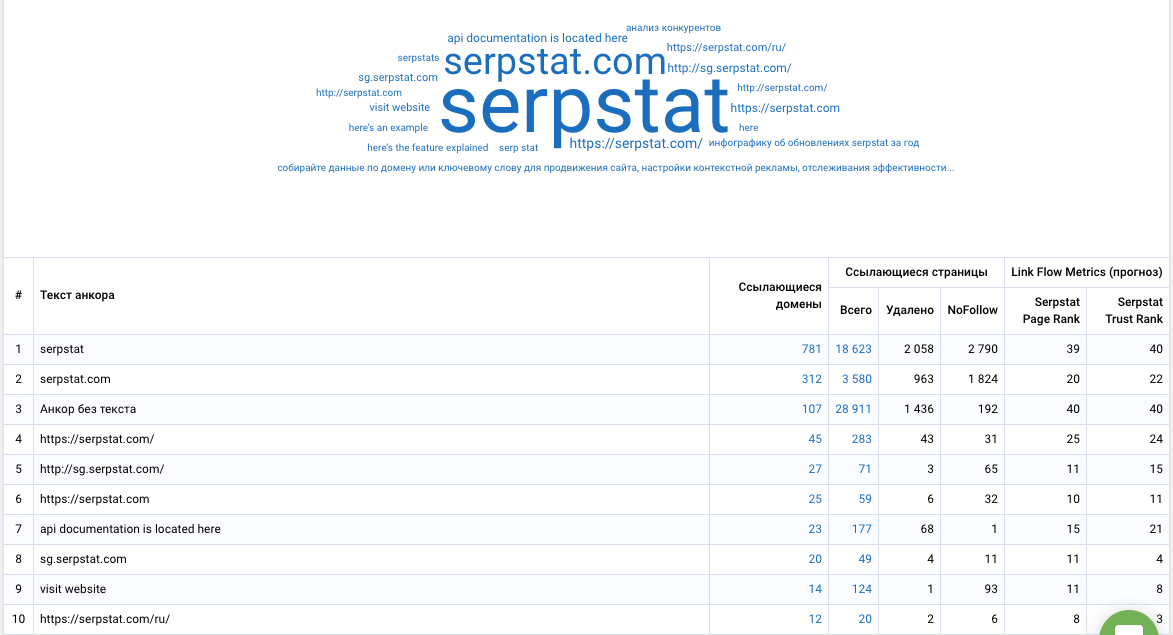This screenshot has width=1173, height=635.
Task: Click the 'NoFollow' column header
Action: point(973,310)
